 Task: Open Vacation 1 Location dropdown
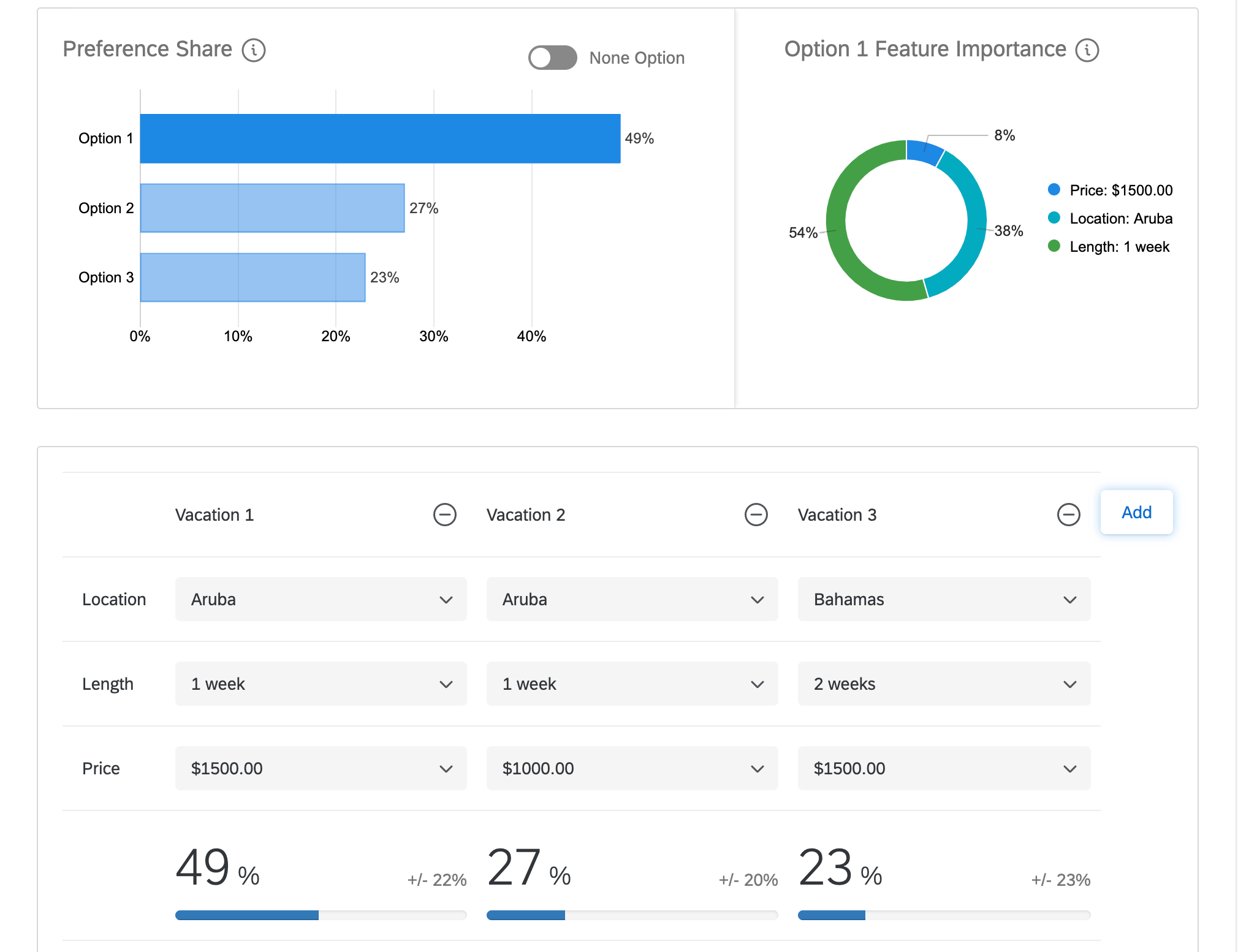(321, 599)
